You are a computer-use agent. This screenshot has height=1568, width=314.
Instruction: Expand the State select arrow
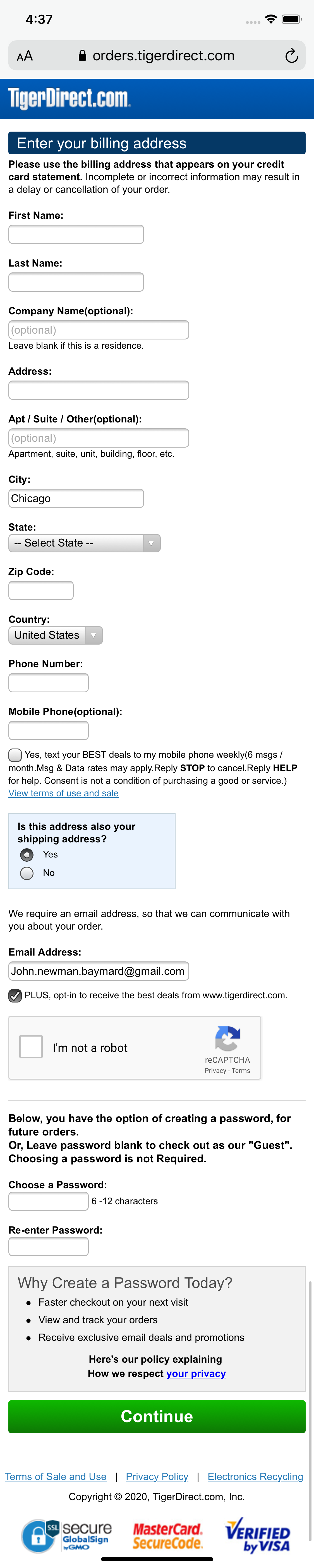(151, 542)
